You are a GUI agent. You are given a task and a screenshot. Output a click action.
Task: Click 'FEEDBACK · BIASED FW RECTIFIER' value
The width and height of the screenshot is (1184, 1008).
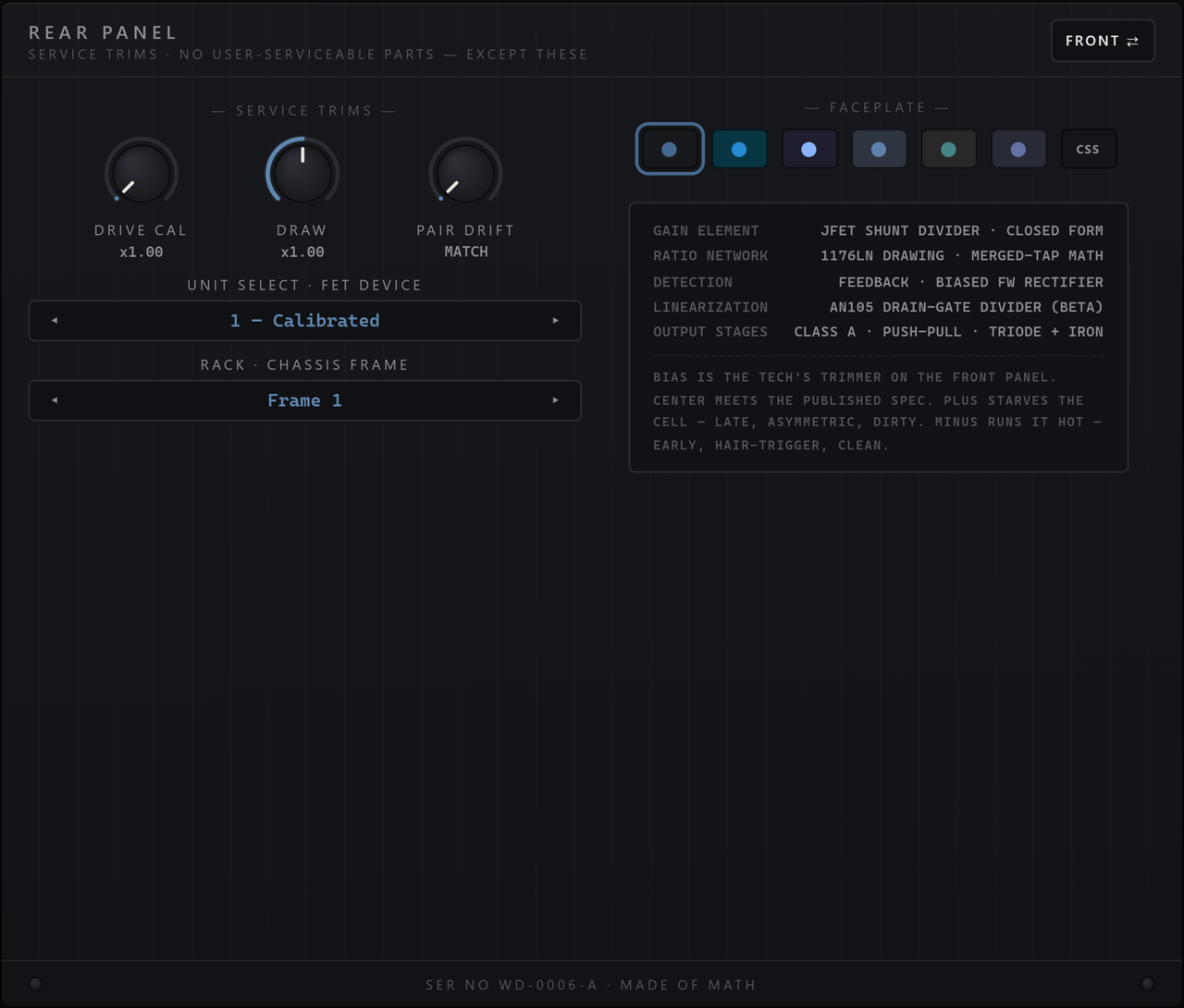(x=971, y=282)
